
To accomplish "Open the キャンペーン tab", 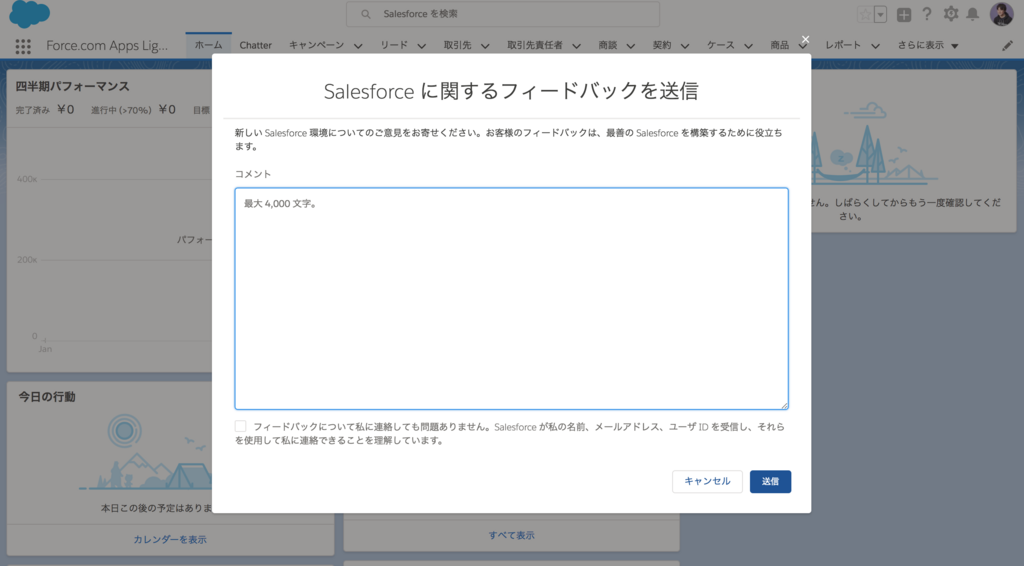I will coord(316,45).
